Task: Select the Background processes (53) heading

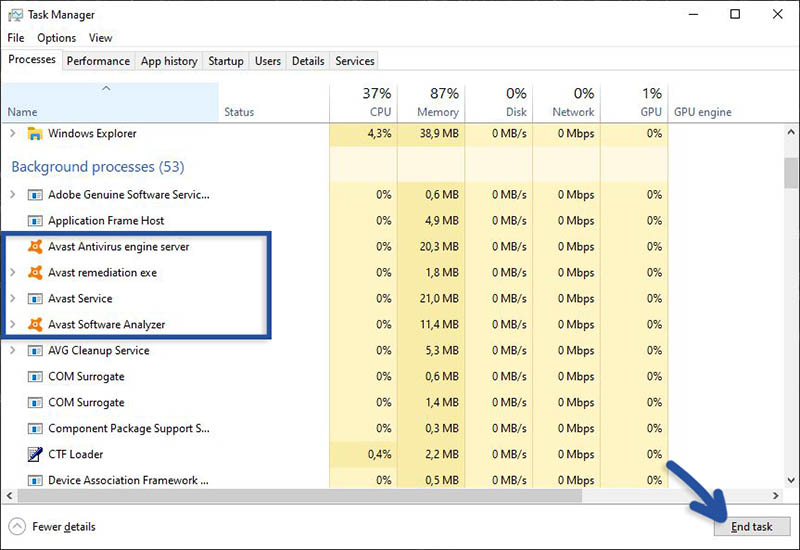Action: coord(98,167)
